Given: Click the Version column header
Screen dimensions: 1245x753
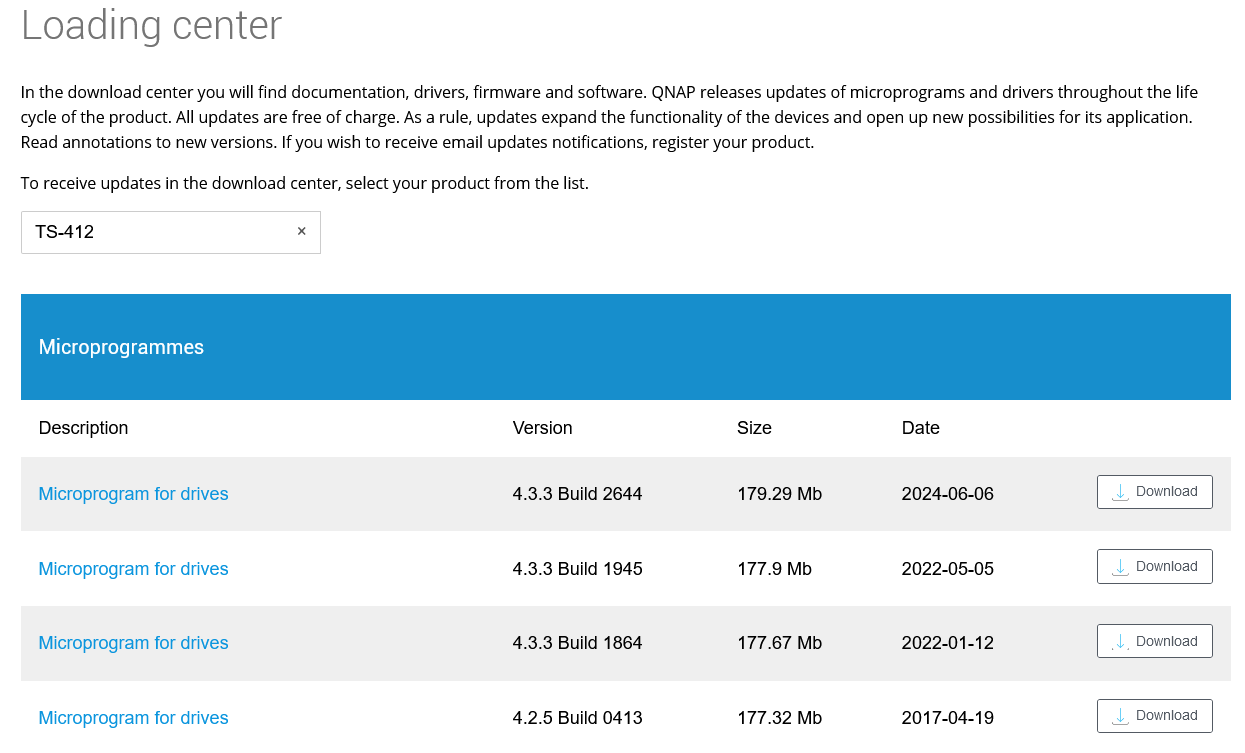Looking at the screenshot, I should click(542, 428).
